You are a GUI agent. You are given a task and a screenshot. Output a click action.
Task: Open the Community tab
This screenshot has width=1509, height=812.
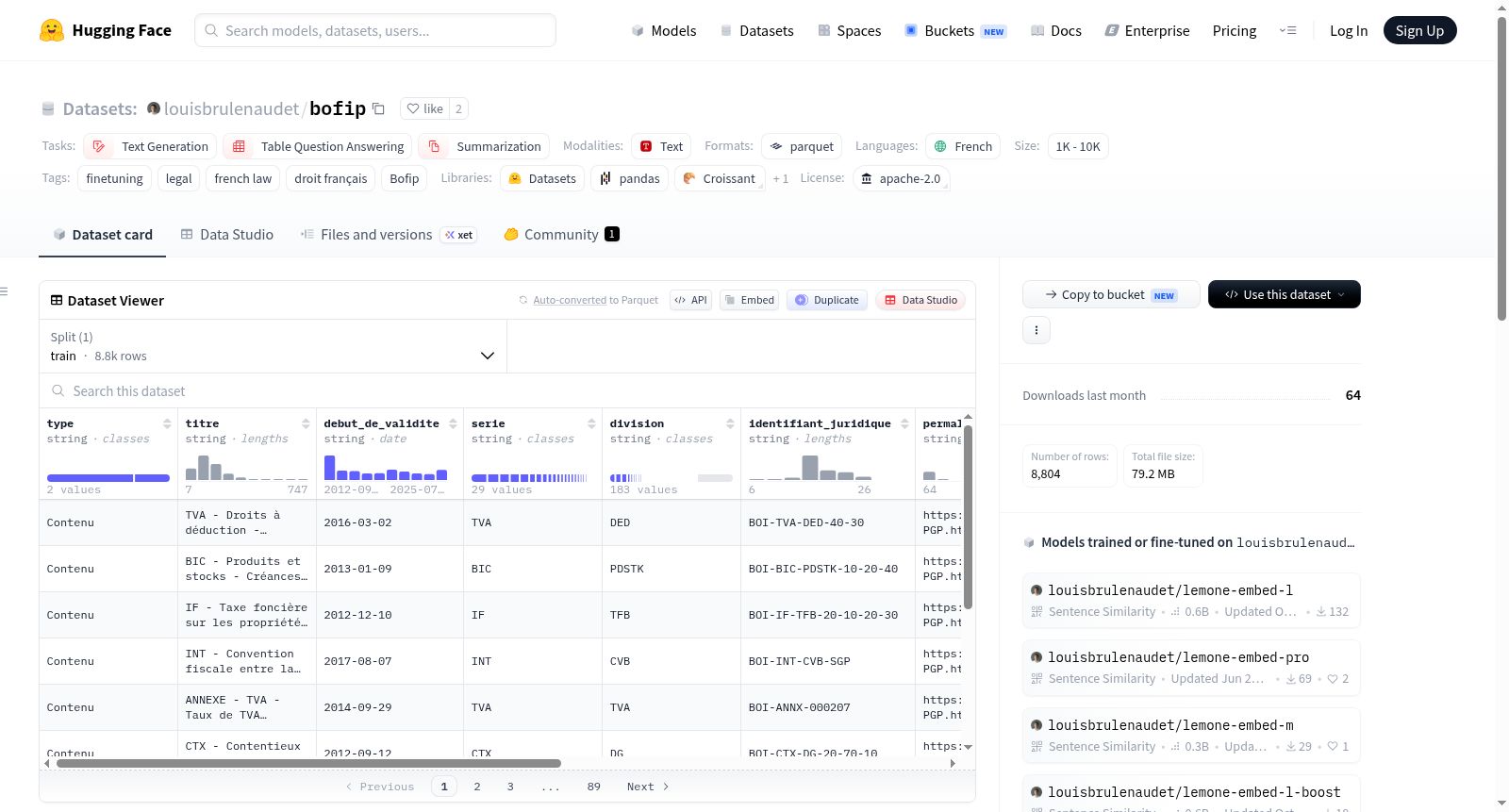pos(562,234)
